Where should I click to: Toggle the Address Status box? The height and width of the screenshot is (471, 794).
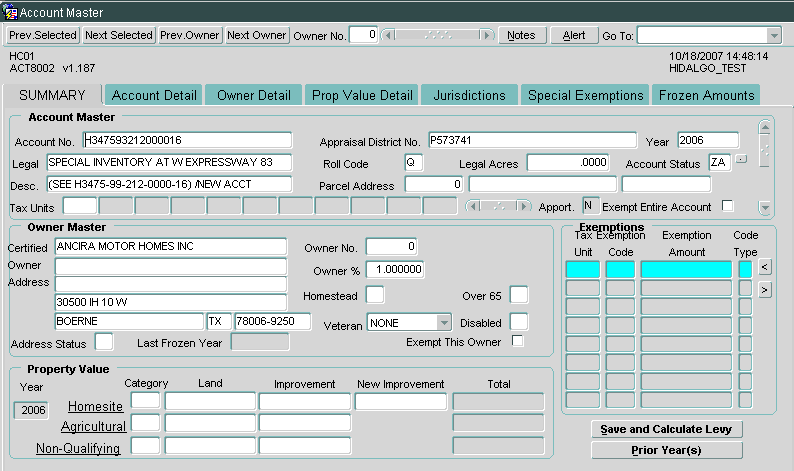104,342
